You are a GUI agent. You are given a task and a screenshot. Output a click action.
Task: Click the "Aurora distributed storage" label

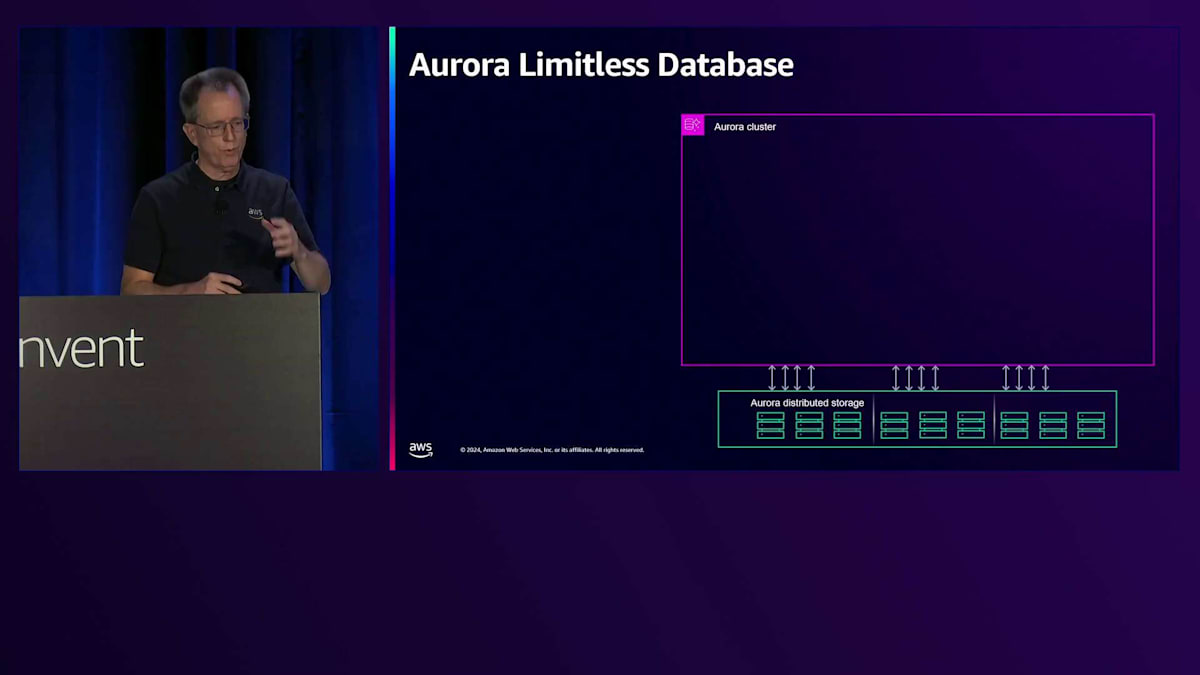(807, 403)
